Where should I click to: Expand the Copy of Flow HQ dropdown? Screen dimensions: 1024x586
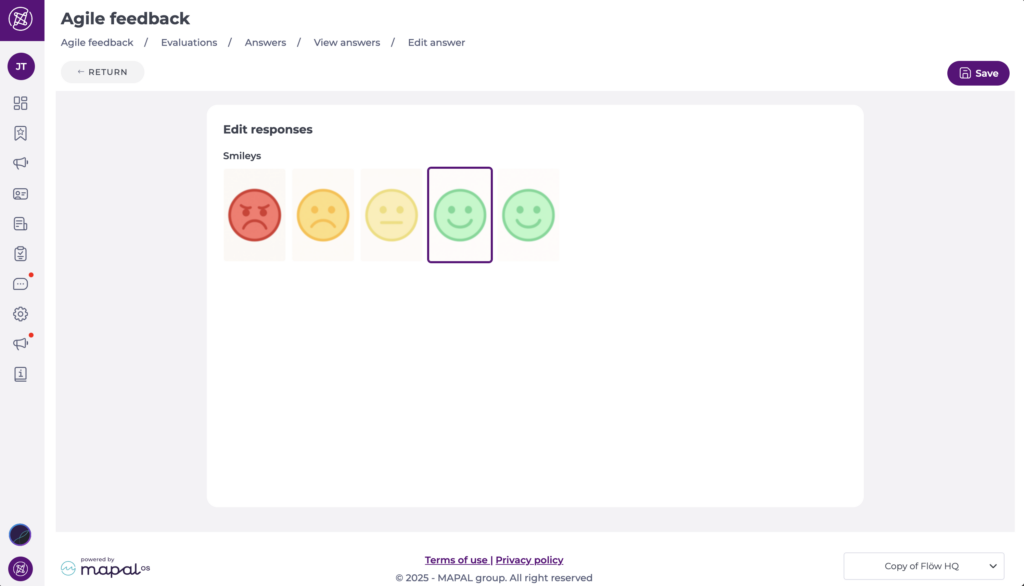coord(923,566)
